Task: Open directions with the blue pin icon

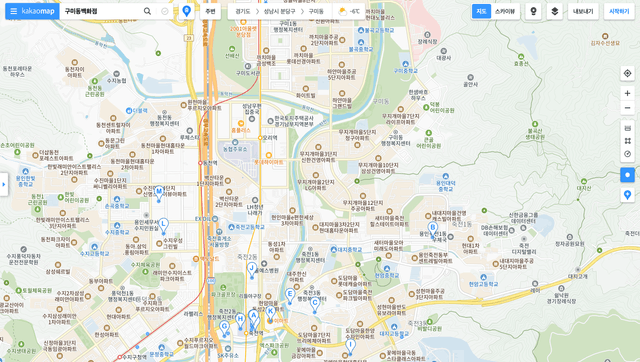Action: point(187,11)
